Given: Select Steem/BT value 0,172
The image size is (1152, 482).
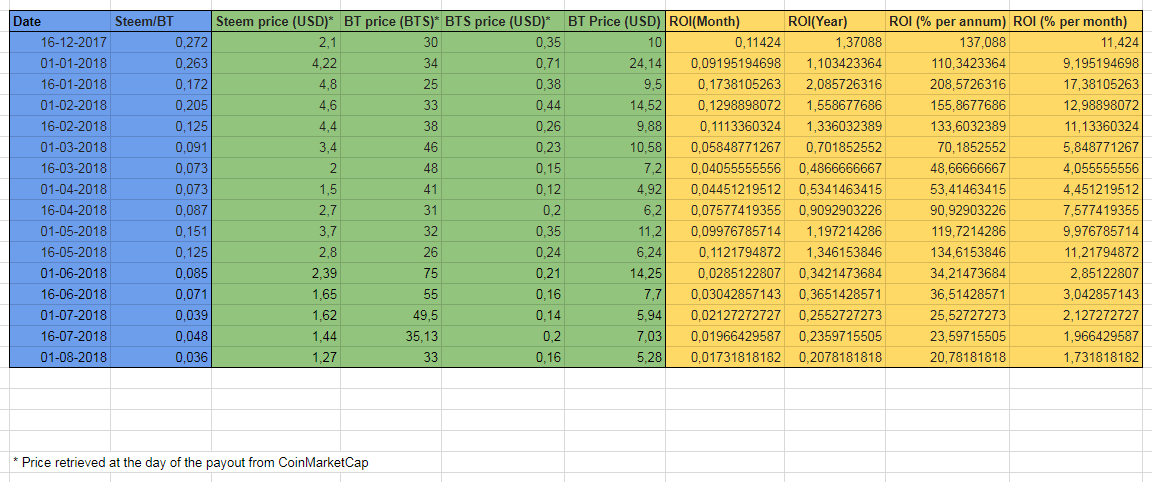Looking at the screenshot, I should click(x=161, y=84).
